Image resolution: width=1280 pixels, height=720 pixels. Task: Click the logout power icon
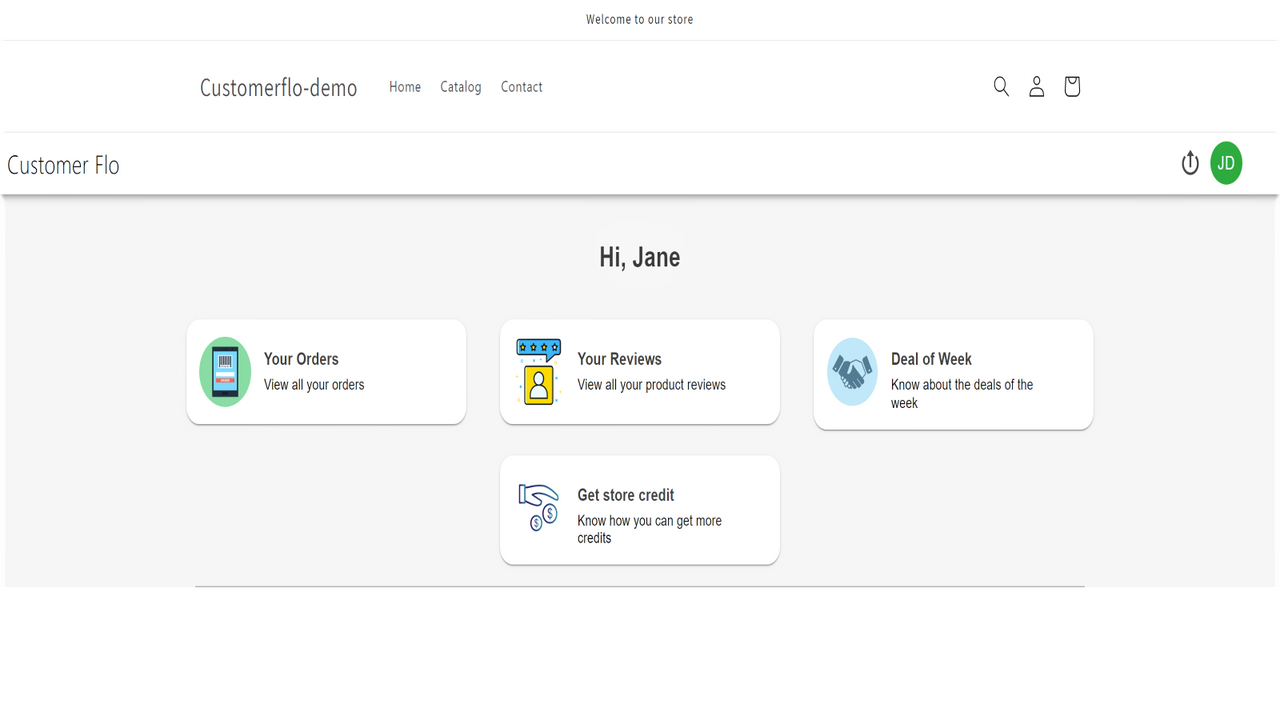coord(1190,162)
